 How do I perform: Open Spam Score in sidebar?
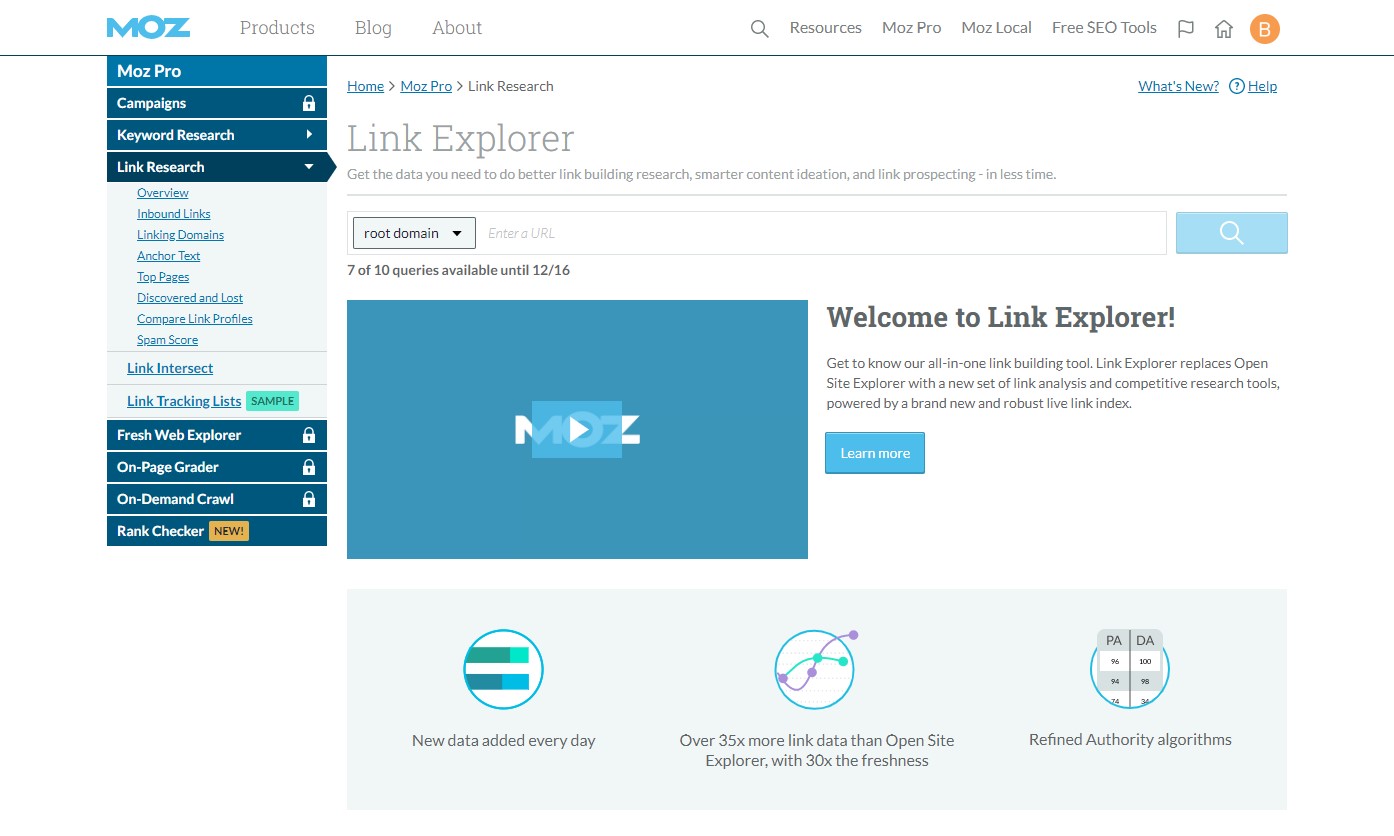(167, 340)
